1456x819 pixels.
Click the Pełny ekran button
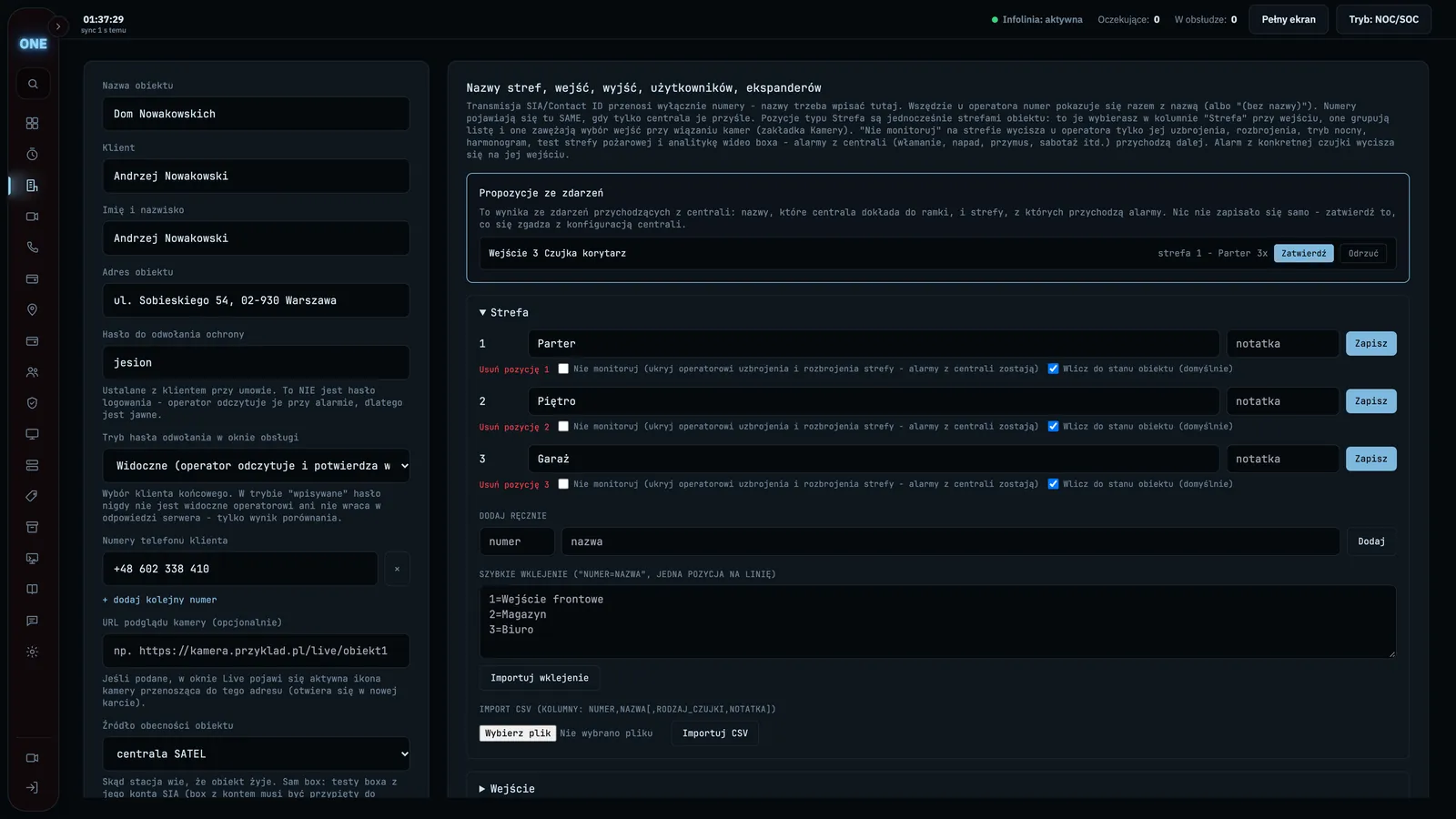[x=1289, y=19]
